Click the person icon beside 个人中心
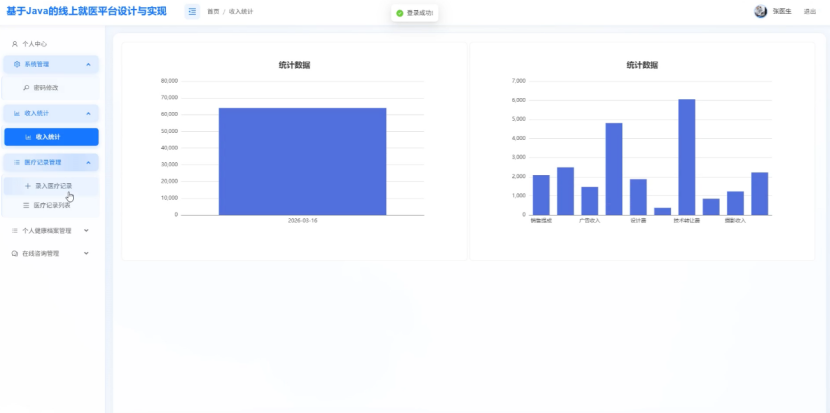The image size is (830, 413). [15, 44]
